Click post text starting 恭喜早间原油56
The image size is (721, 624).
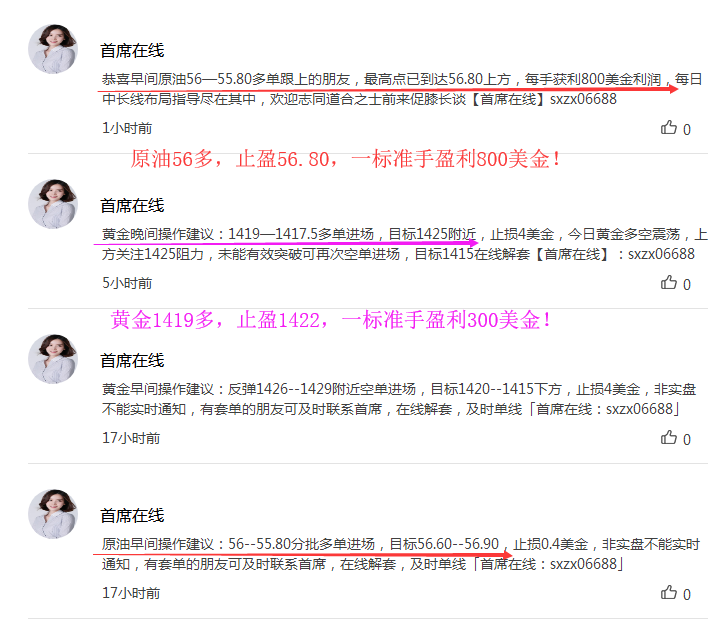[402, 89]
